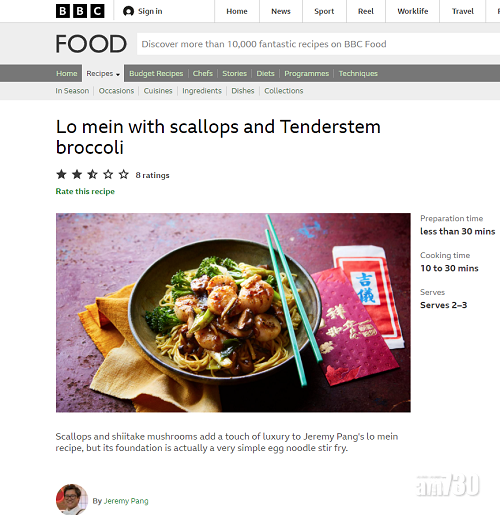
Task: Open Jeremy Pang's author link
Action: (126, 501)
